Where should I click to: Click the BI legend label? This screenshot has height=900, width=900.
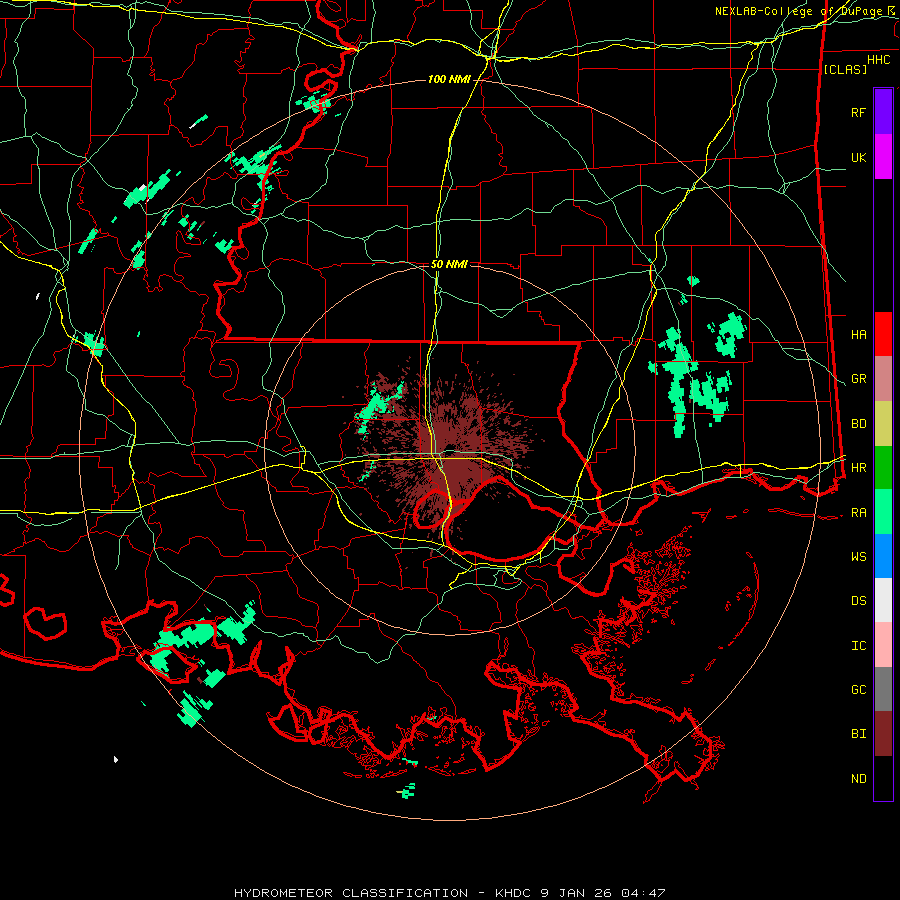(x=859, y=734)
